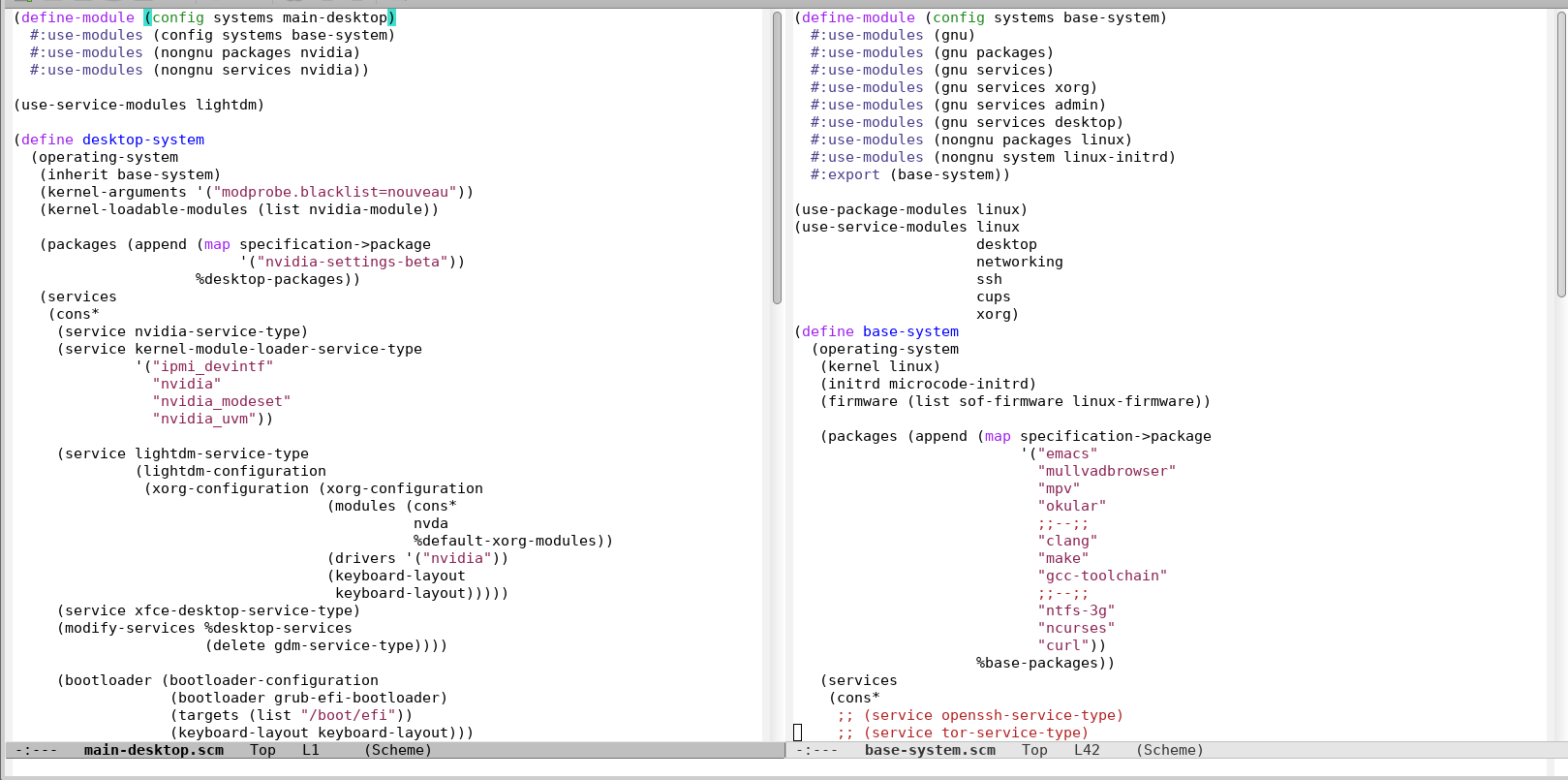
Task: Click main-desktop.scm buffer name in mode line
Action: coord(153,750)
